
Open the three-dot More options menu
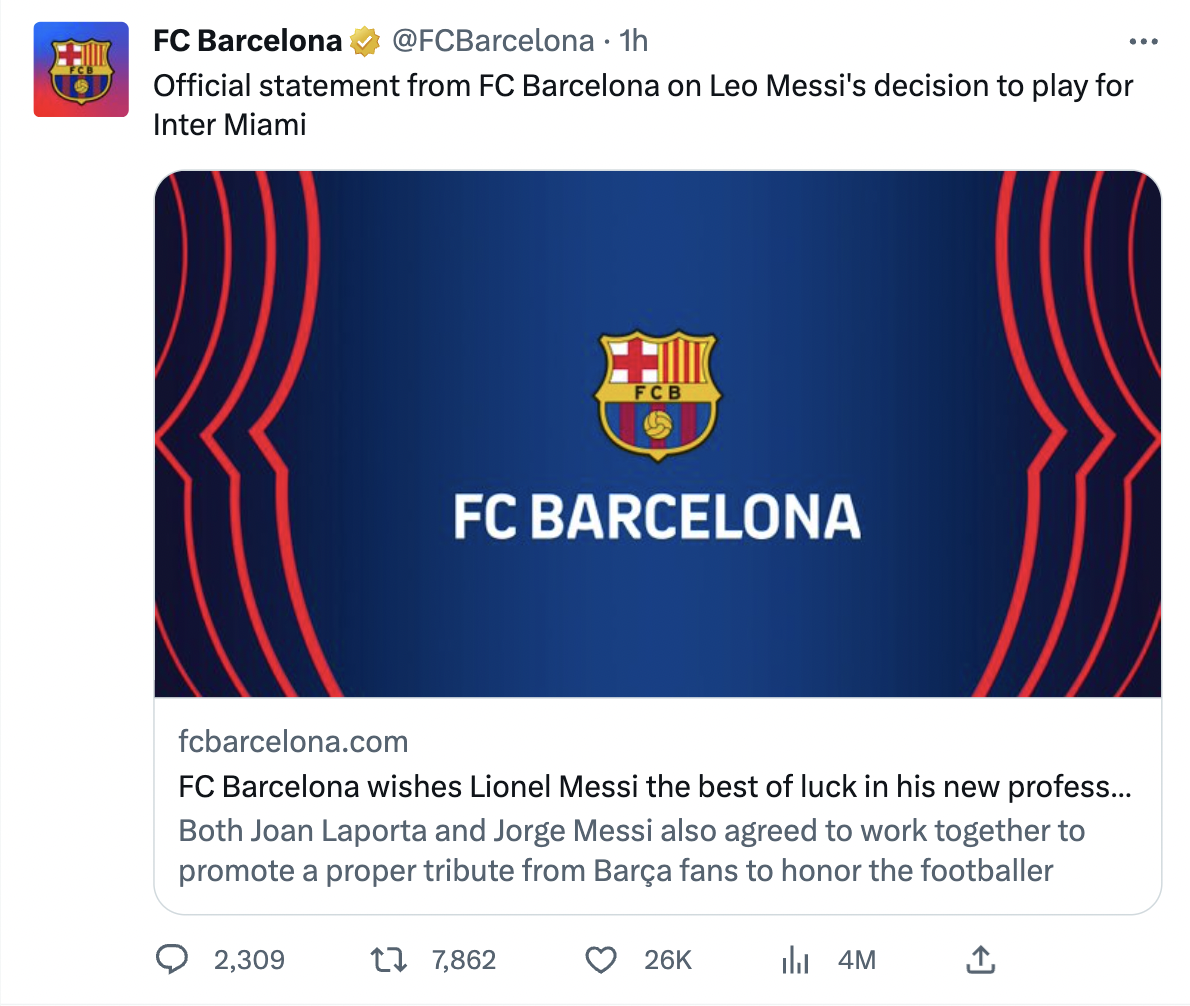pos(1142,42)
